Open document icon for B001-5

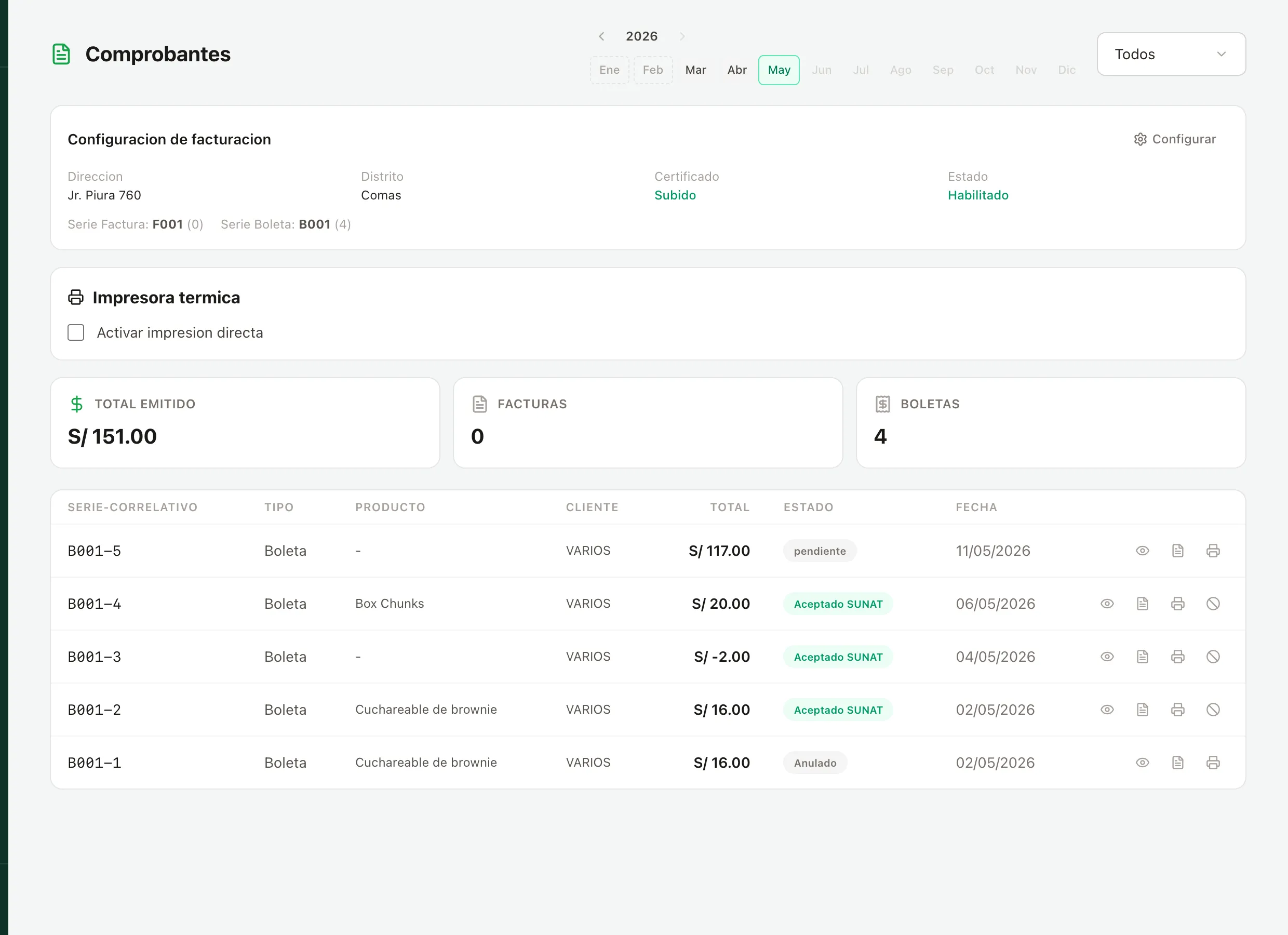1177,551
